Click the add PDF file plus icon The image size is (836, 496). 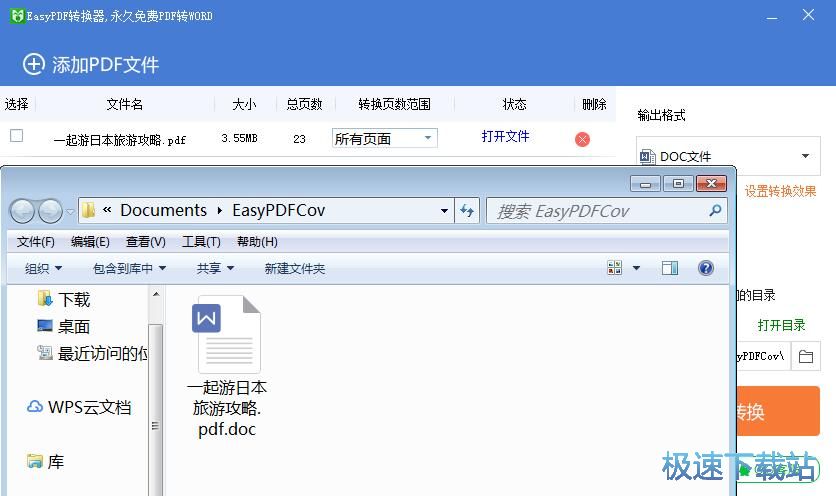[34, 64]
